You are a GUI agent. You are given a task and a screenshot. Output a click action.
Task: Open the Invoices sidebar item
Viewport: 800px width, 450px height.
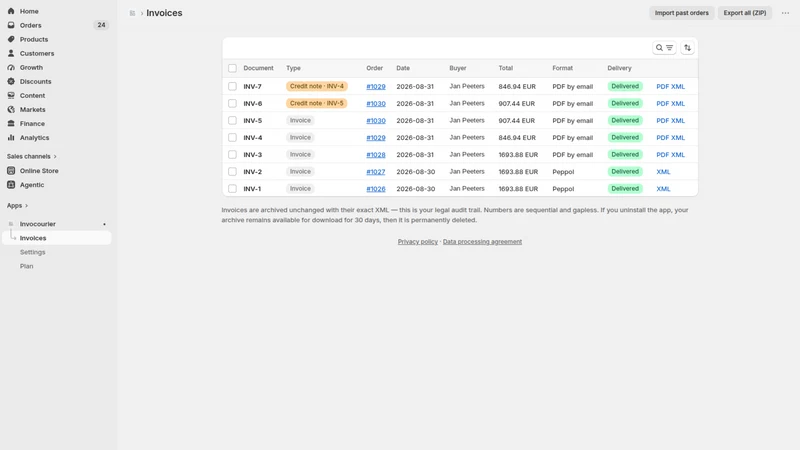57,238
